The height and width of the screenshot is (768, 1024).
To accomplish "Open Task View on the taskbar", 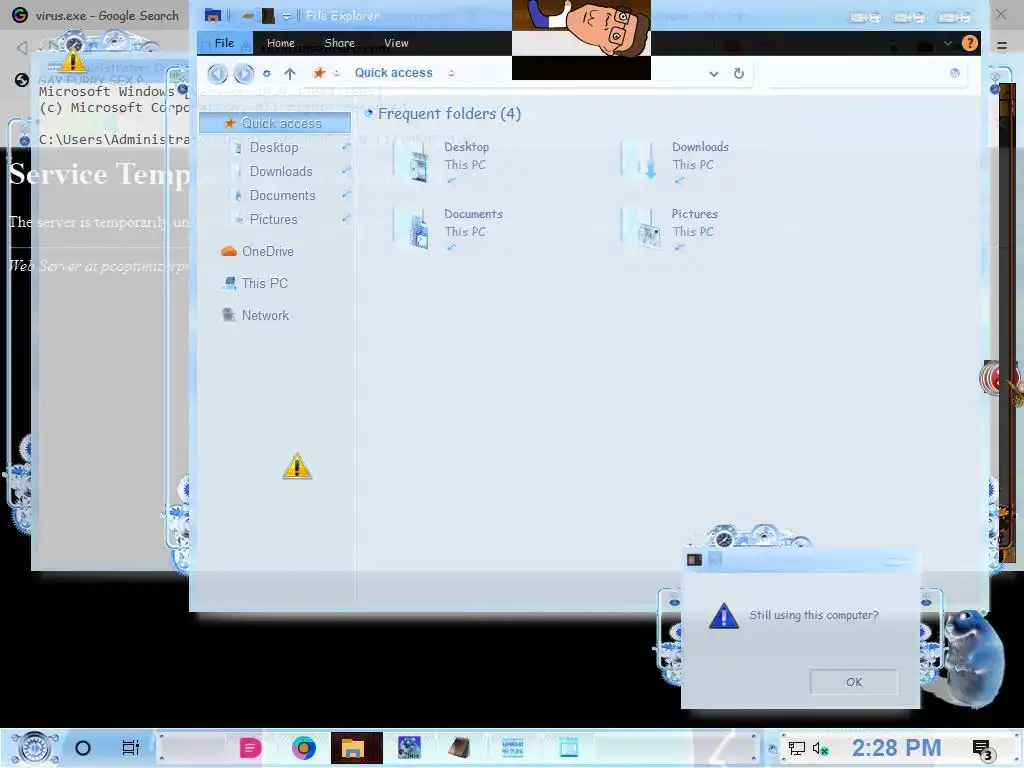I will point(131,748).
